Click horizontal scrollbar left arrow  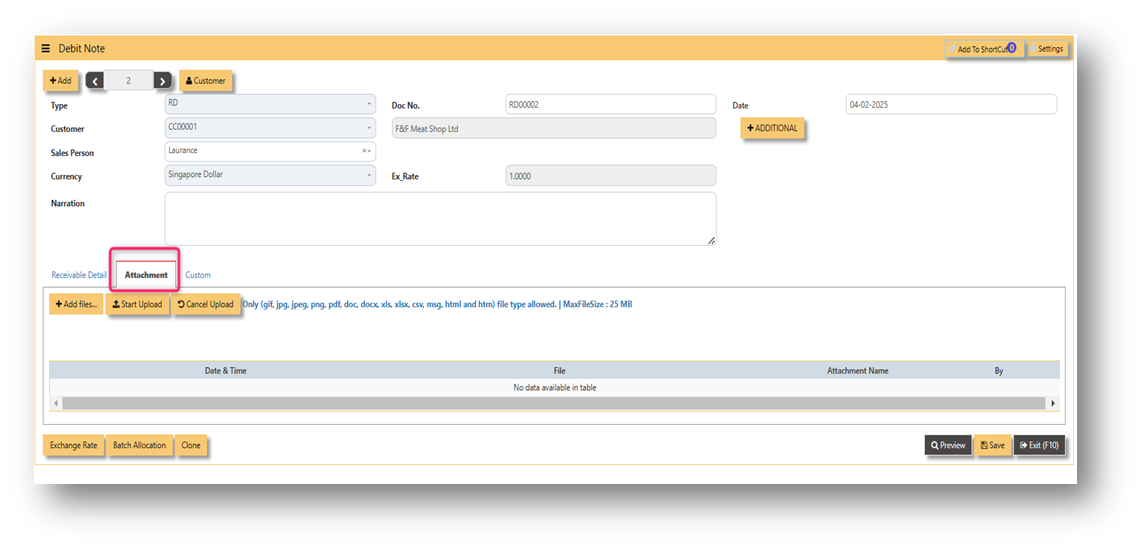55,403
